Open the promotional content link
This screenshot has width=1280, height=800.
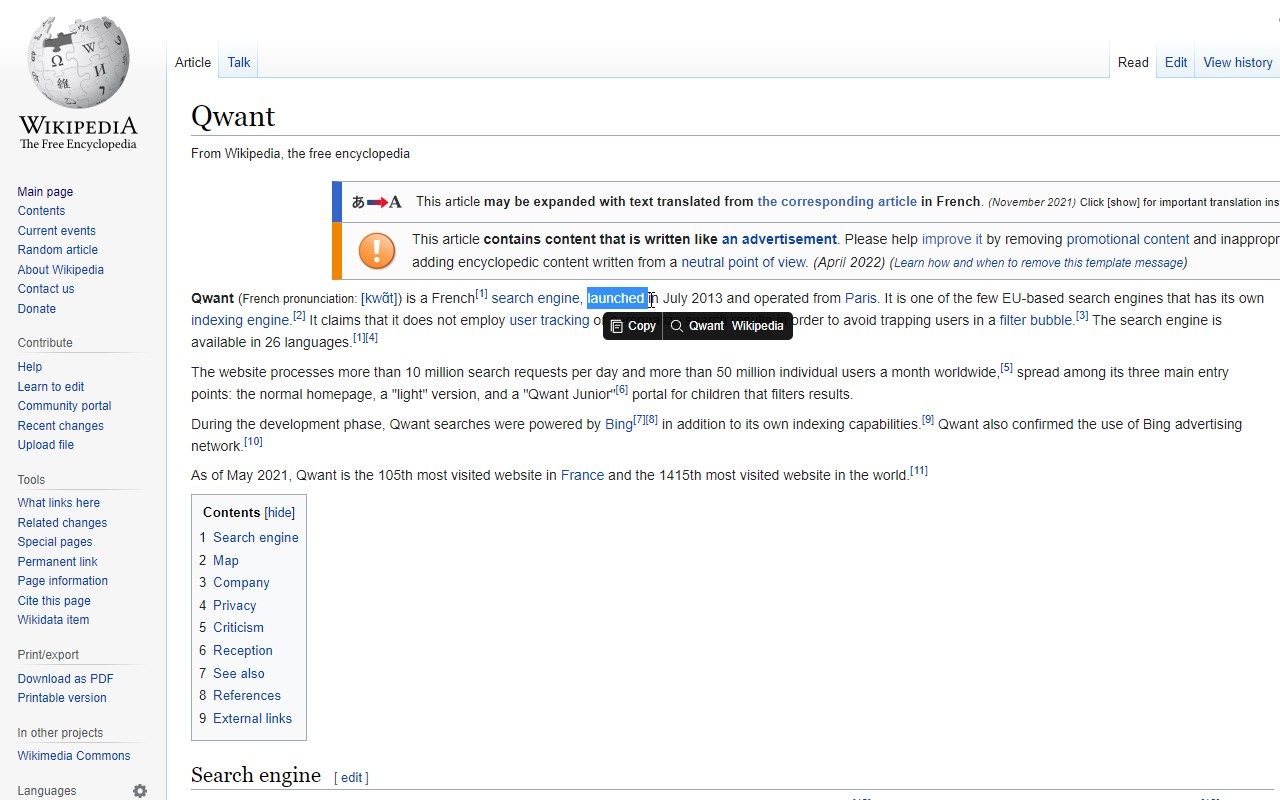(x=1128, y=240)
